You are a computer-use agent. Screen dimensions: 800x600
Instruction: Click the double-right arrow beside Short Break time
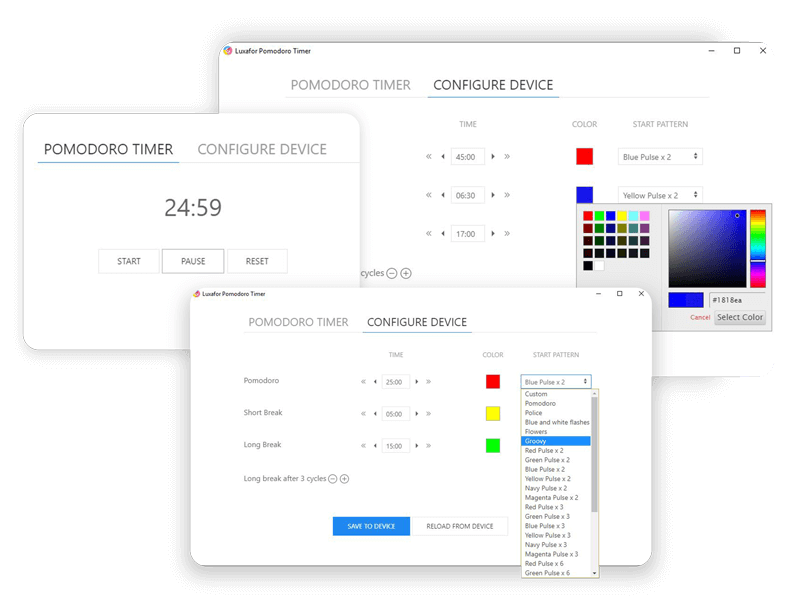427,413
